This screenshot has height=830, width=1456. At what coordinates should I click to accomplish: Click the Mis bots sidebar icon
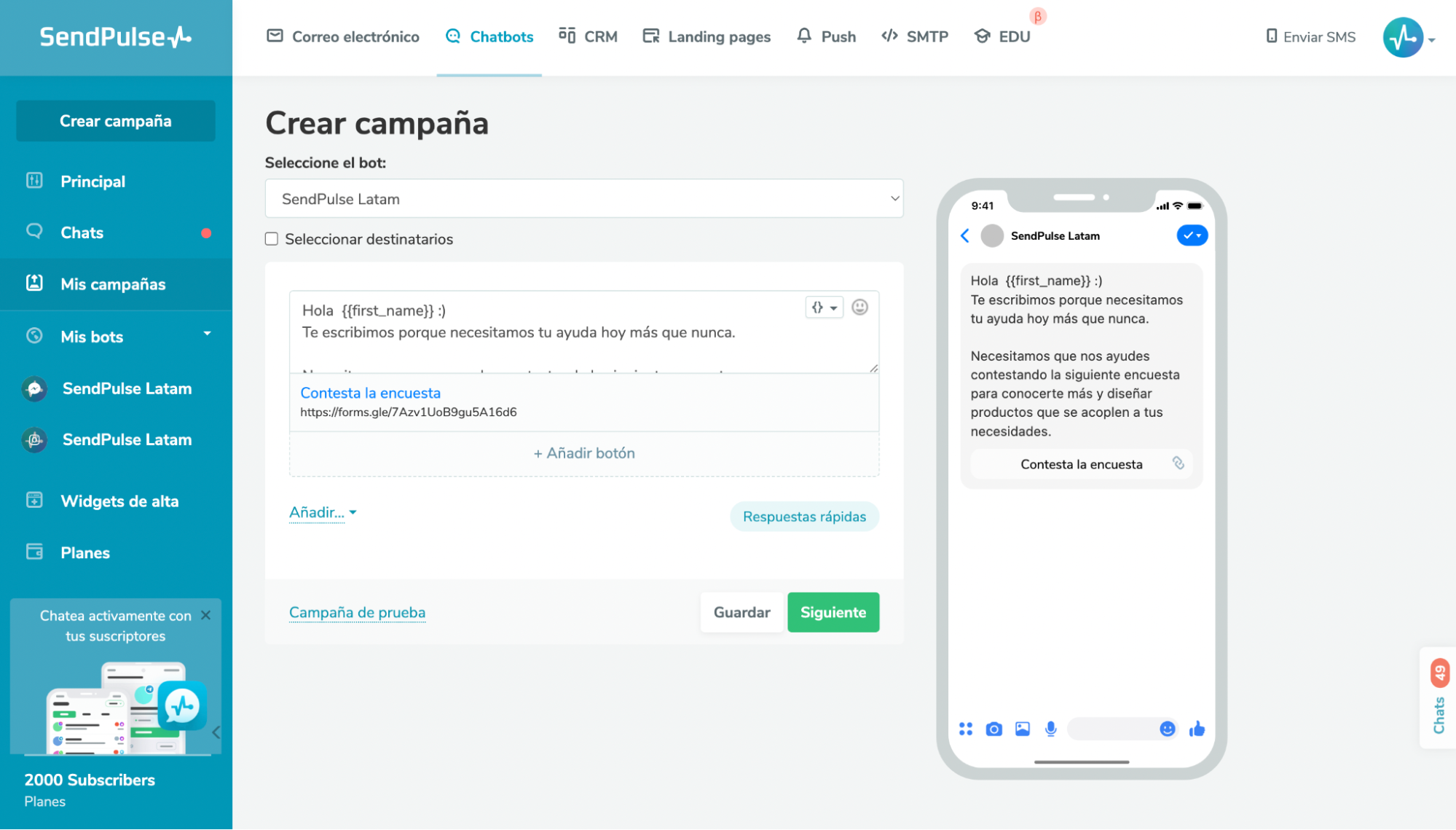tap(34, 335)
